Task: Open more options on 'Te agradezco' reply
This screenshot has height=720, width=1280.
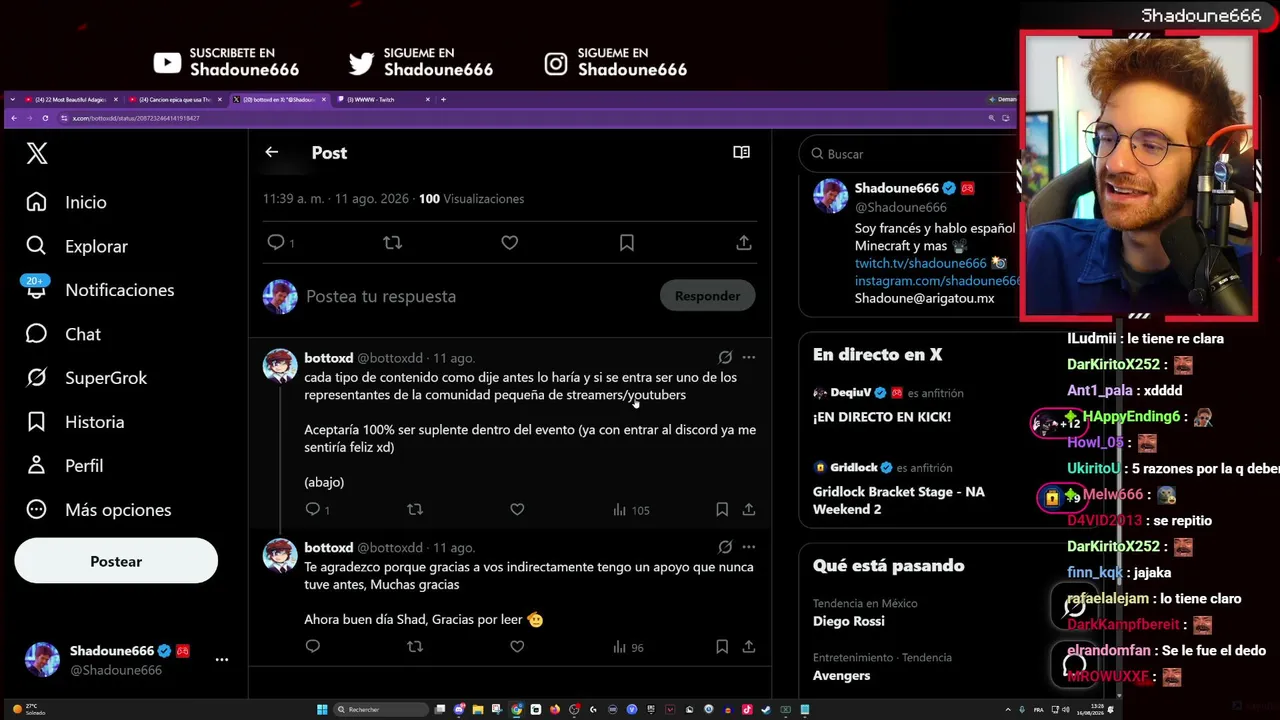Action: point(748,547)
